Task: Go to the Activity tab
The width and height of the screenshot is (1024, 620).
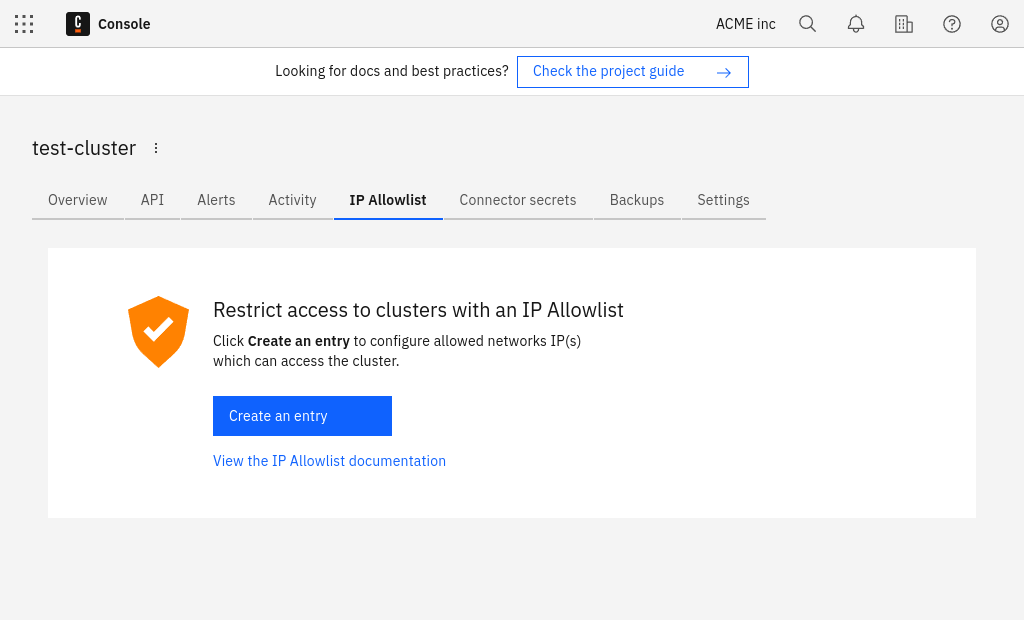Action: point(292,200)
